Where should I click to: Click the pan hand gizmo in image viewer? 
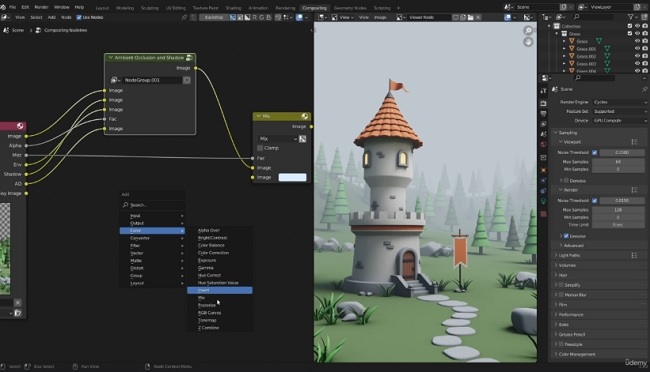click(528, 42)
